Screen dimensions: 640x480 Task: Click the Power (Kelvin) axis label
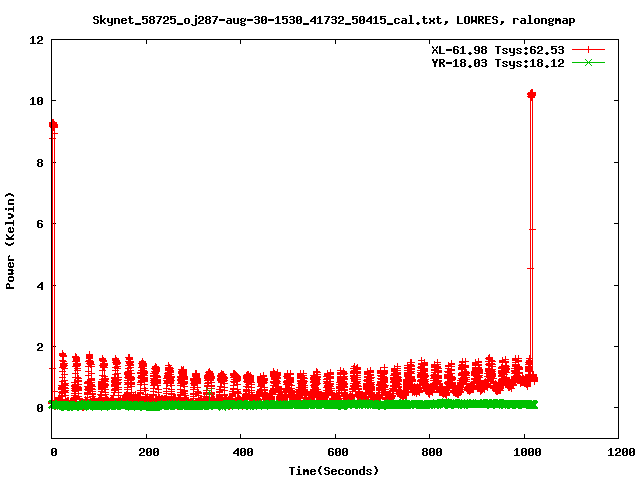point(10,241)
